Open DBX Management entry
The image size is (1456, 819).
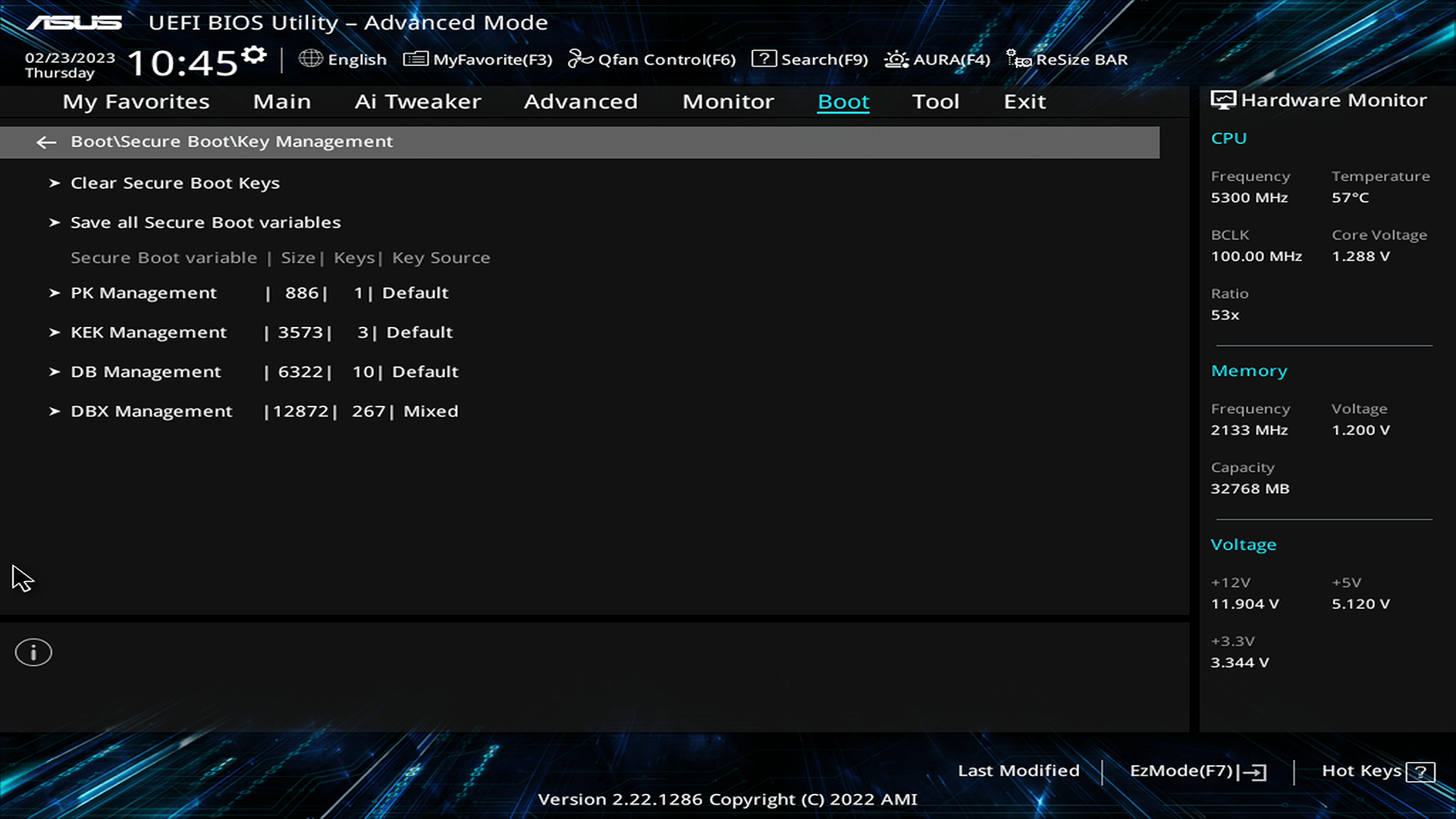[x=151, y=411]
